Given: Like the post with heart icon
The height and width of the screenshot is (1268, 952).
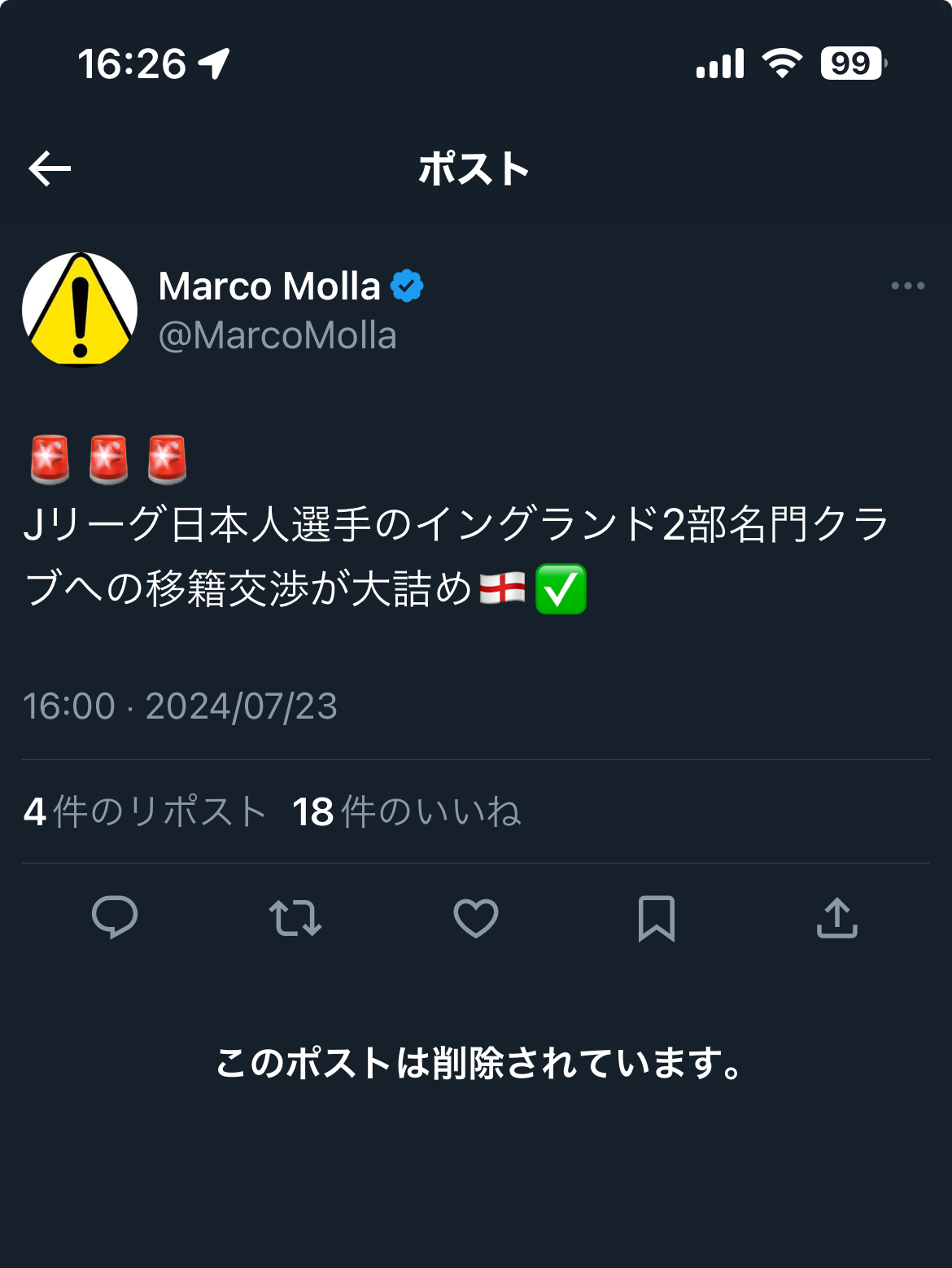Looking at the screenshot, I should pos(476,918).
